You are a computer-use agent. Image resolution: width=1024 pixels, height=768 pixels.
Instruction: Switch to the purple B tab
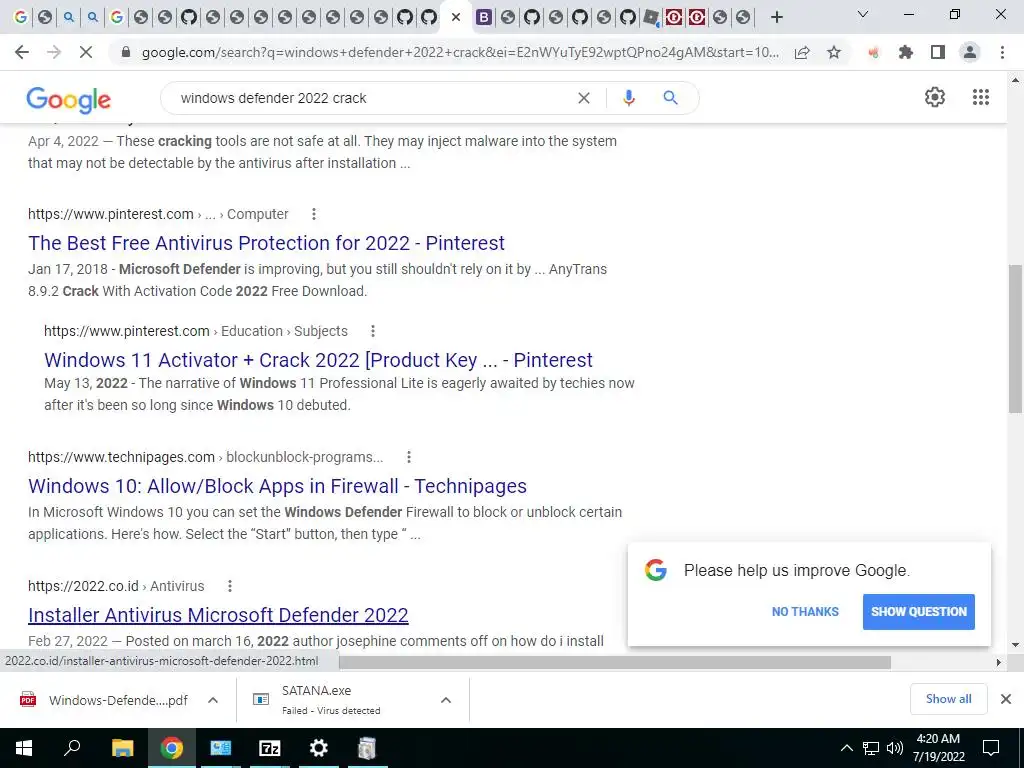pos(483,17)
